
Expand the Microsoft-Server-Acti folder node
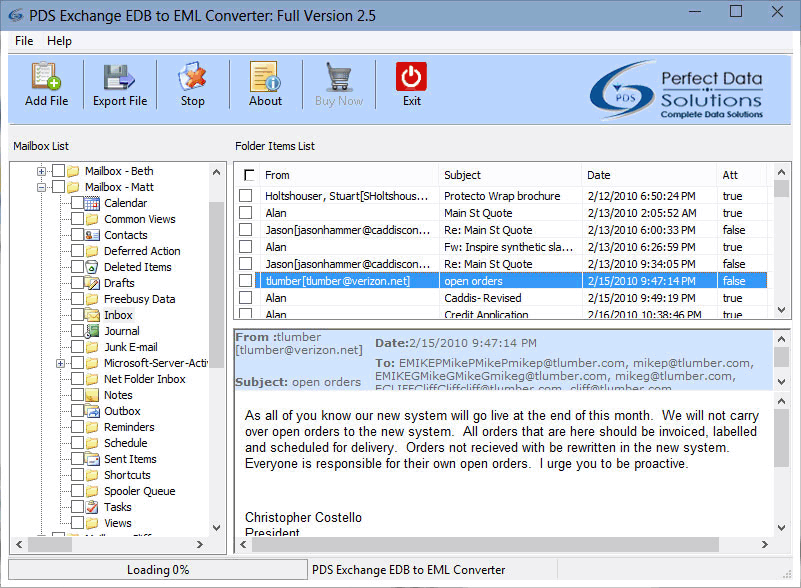point(60,363)
